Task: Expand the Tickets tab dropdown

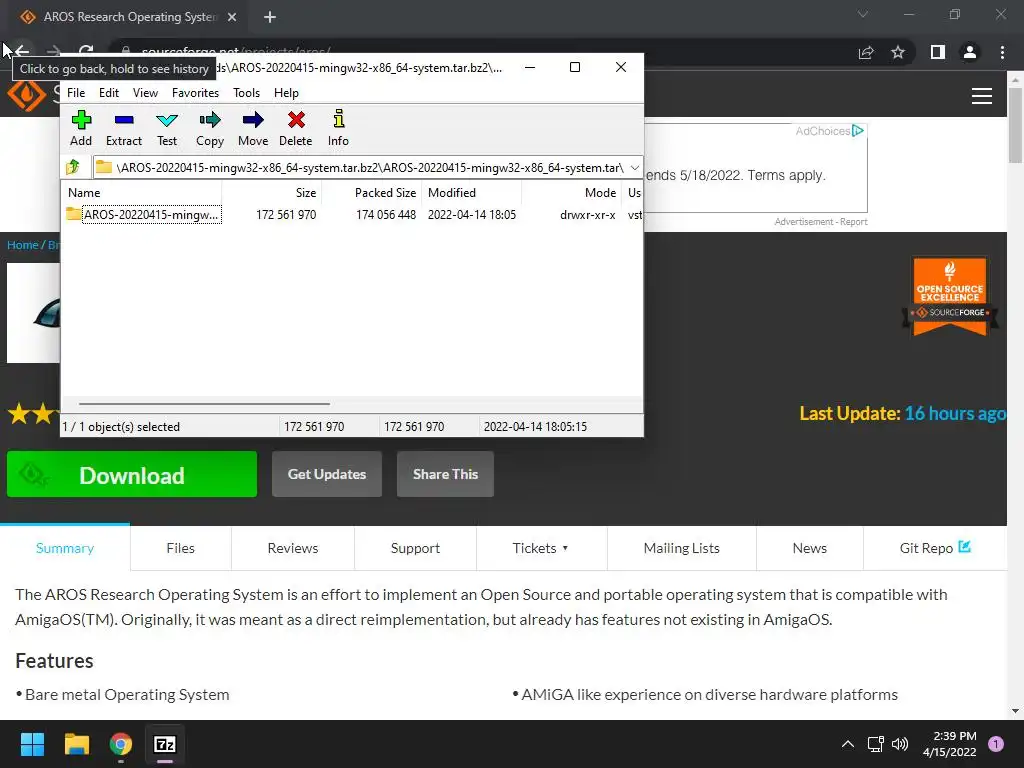Action: [x=541, y=548]
